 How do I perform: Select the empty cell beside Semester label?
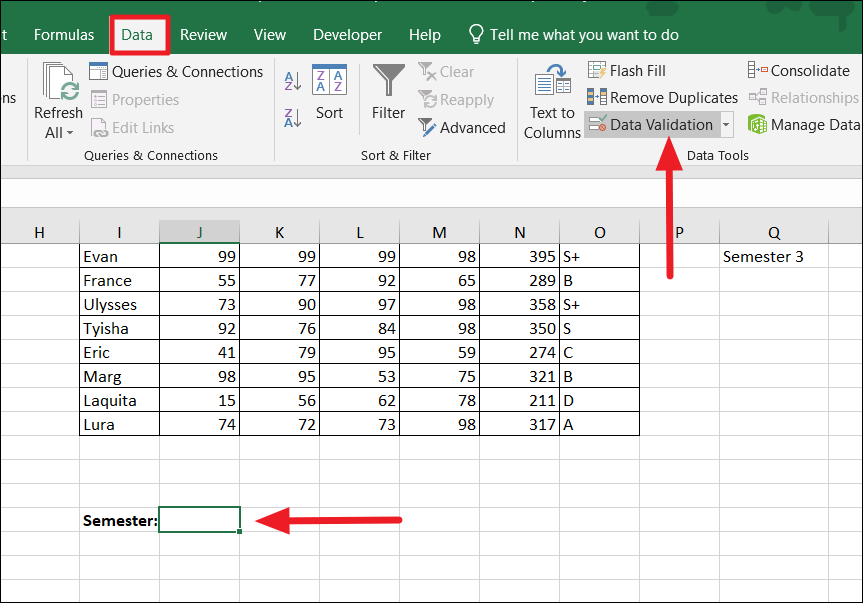[x=199, y=519]
